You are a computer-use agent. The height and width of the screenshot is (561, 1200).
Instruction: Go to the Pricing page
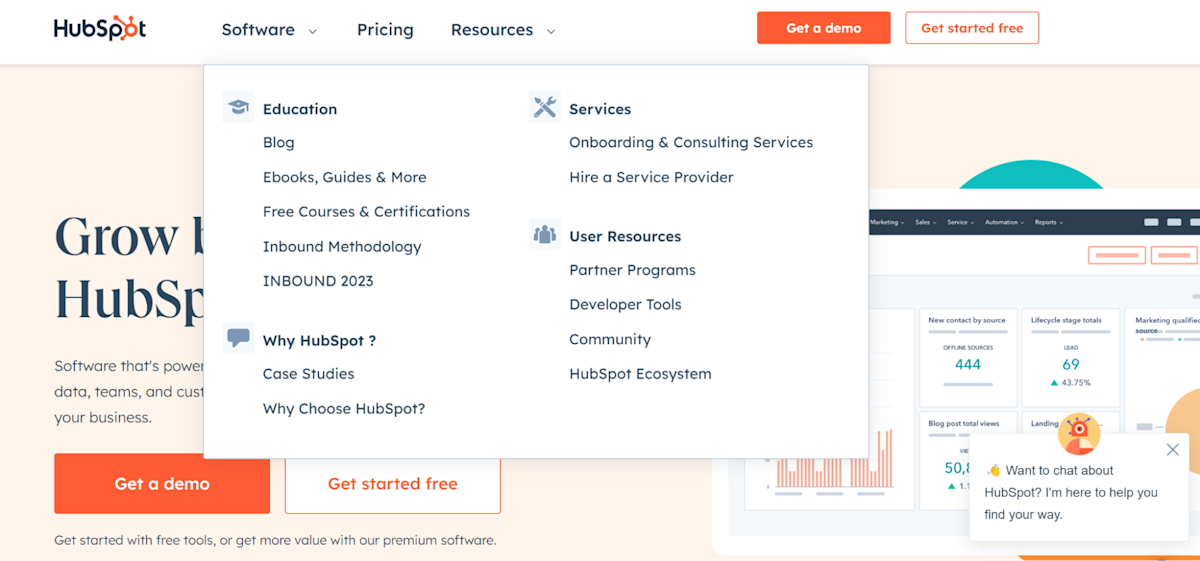pos(385,30)
